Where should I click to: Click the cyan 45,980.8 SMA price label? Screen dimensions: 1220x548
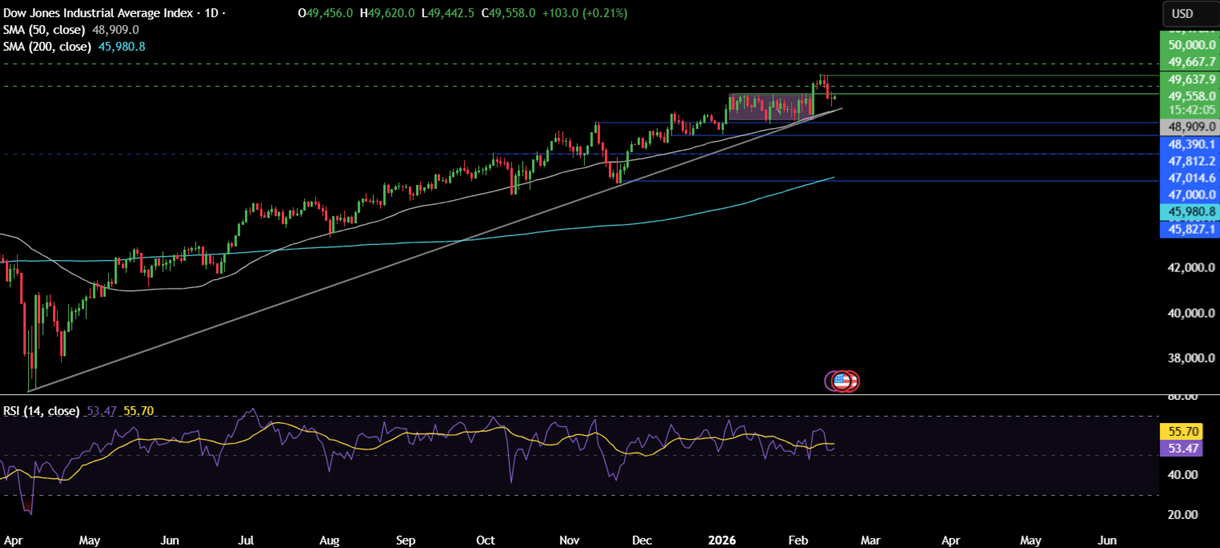tap(1188, 212)
